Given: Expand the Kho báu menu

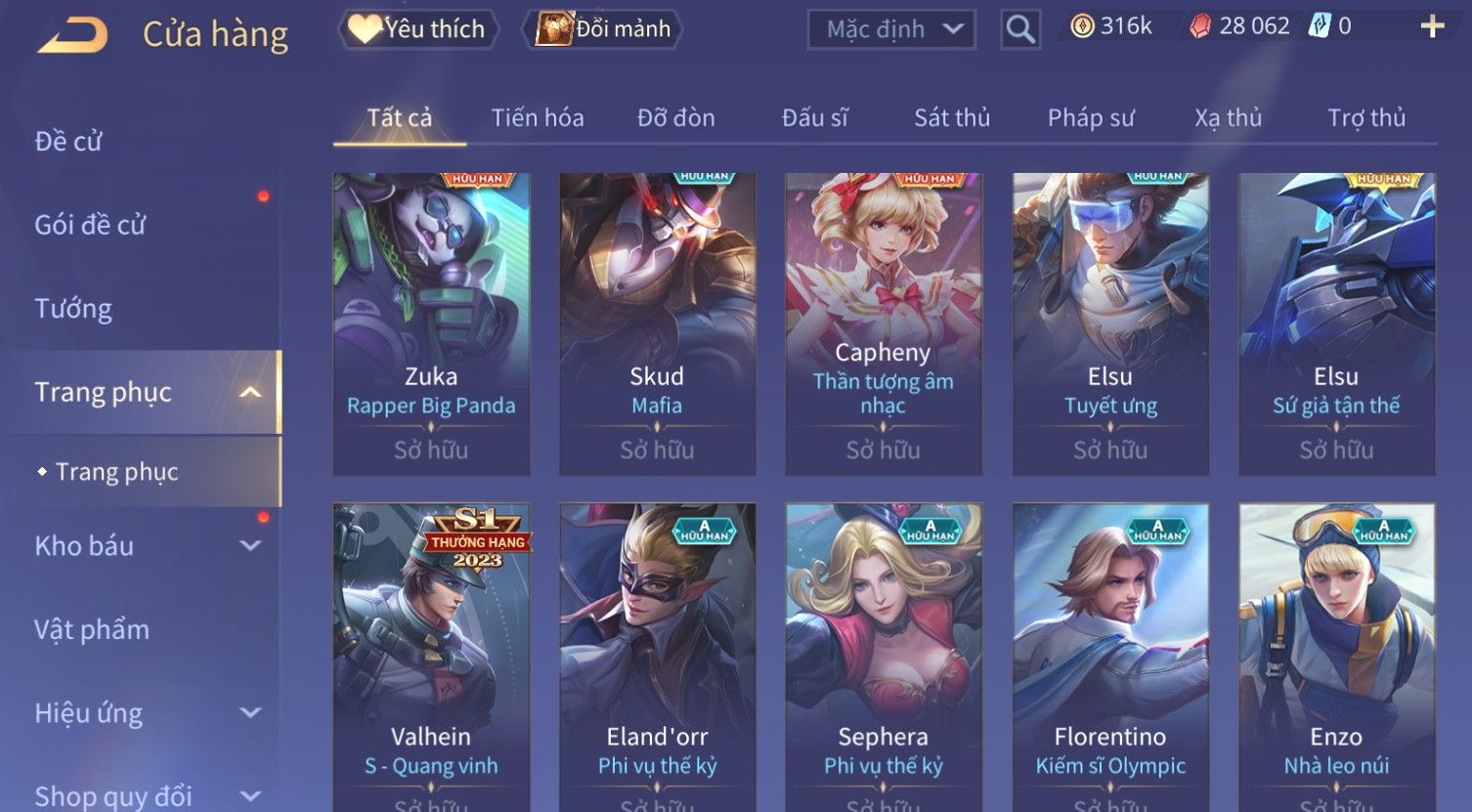Looking at the screenshot, I should click(251, 546).
